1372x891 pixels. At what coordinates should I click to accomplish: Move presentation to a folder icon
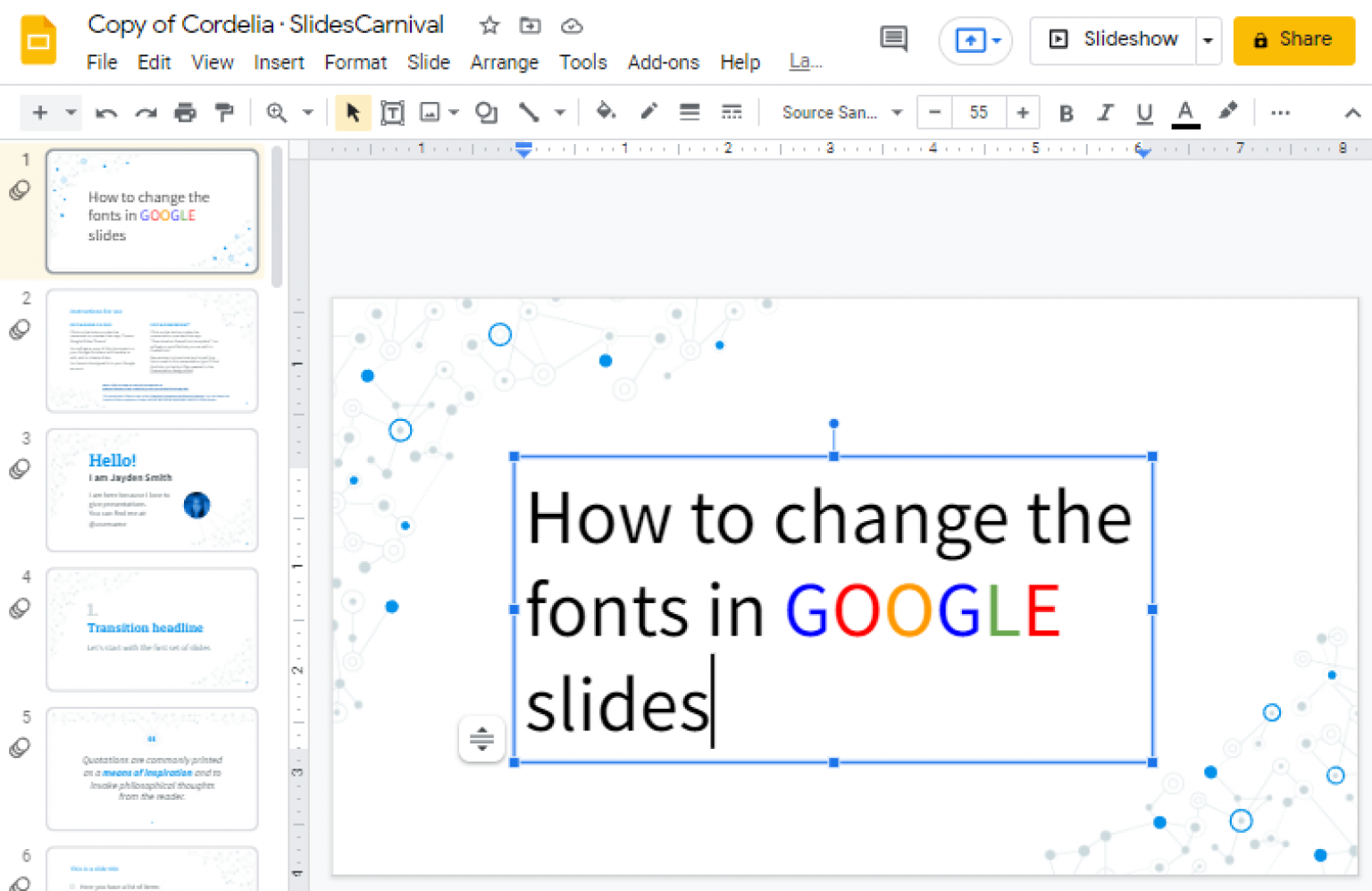click(x=531, y=26)
